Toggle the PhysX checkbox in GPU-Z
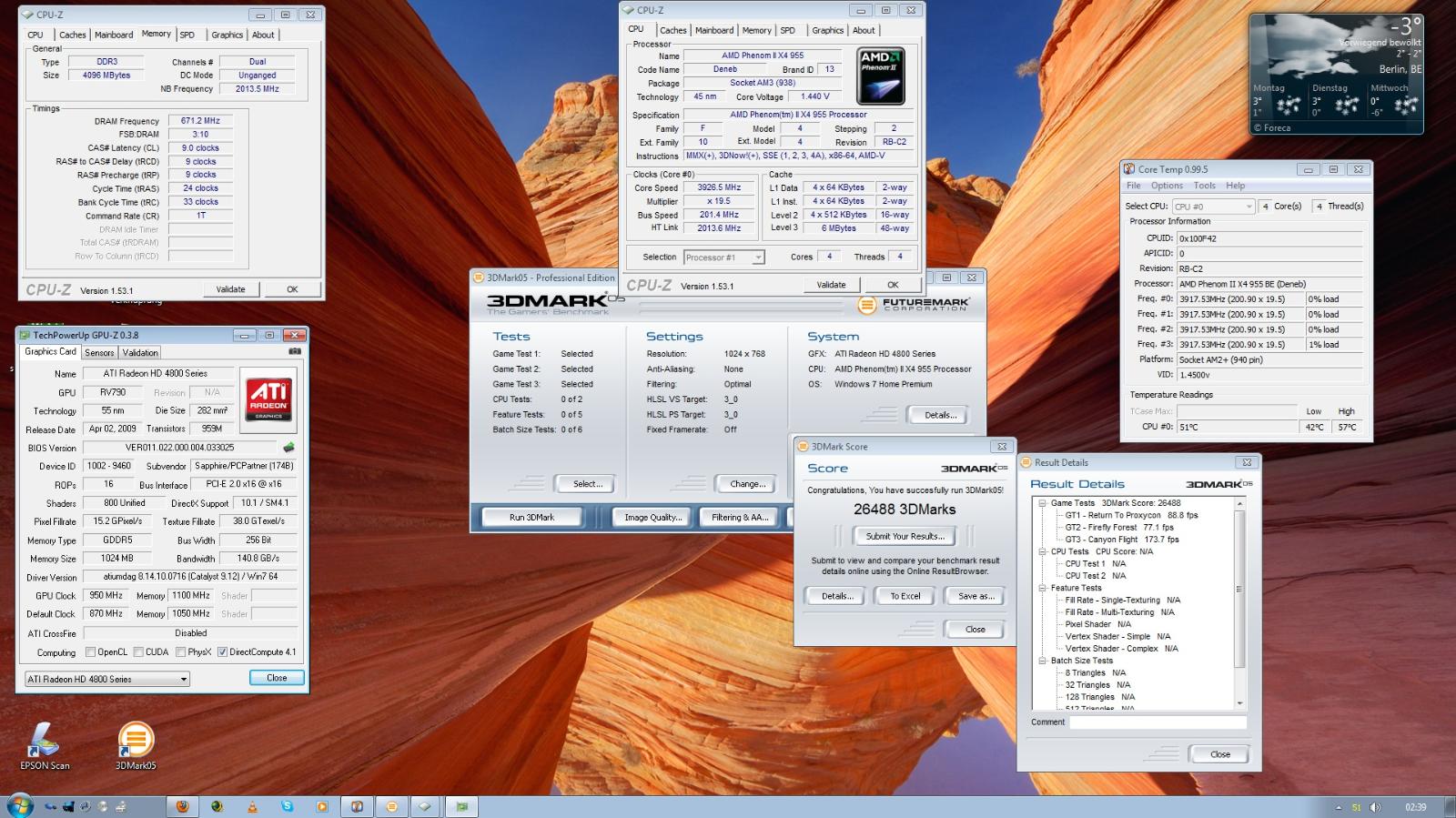Image resolution: width=1456 pixels, height=818 pixels. [x=181, y=651]
